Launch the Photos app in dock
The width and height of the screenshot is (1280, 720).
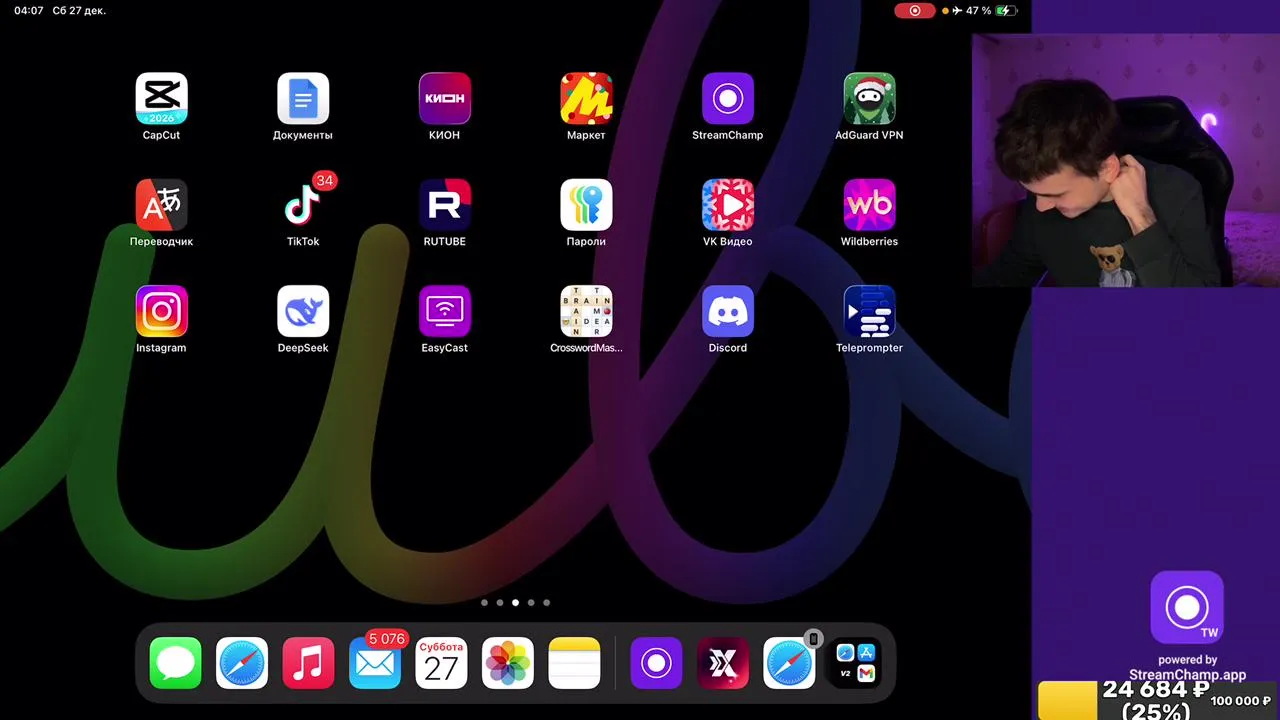(508, 663)
